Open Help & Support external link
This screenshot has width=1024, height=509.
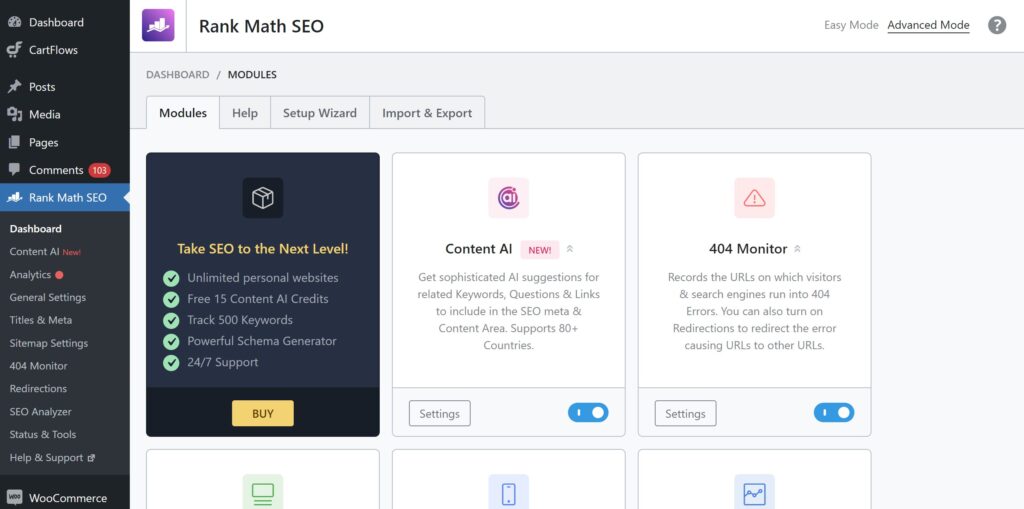tap(52, 458)
